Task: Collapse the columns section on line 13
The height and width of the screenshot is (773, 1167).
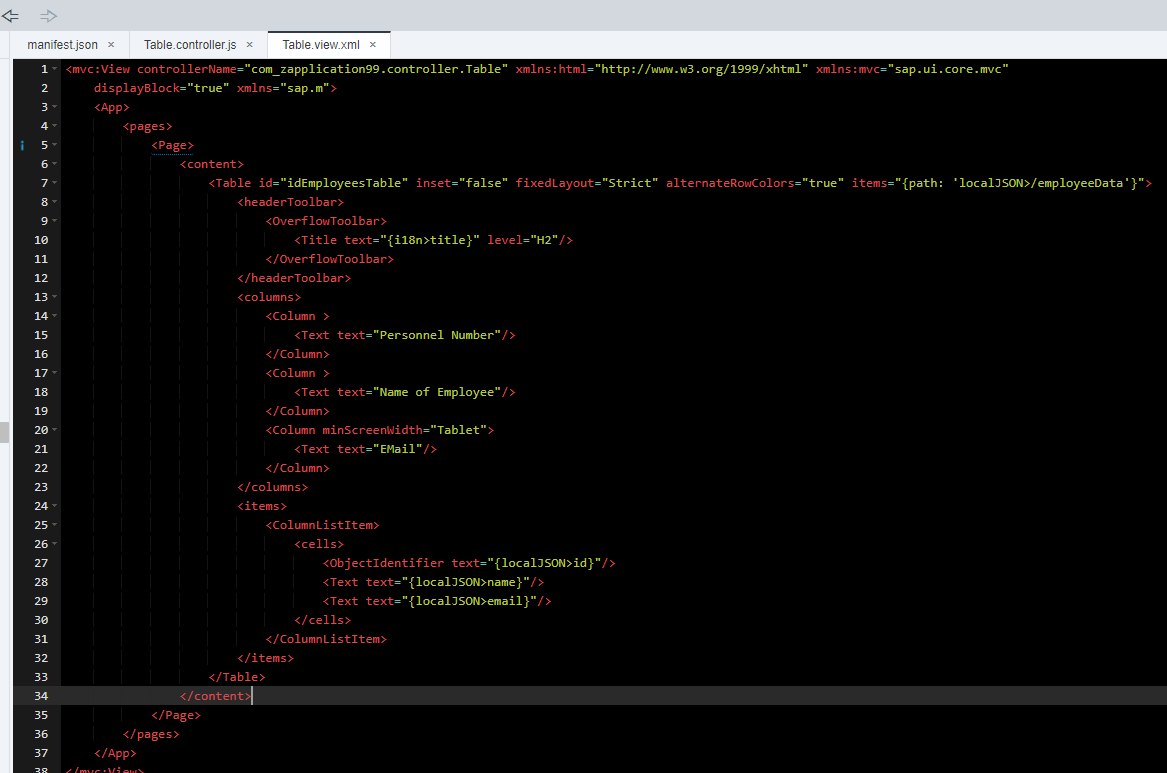Action: pos(52,296)
